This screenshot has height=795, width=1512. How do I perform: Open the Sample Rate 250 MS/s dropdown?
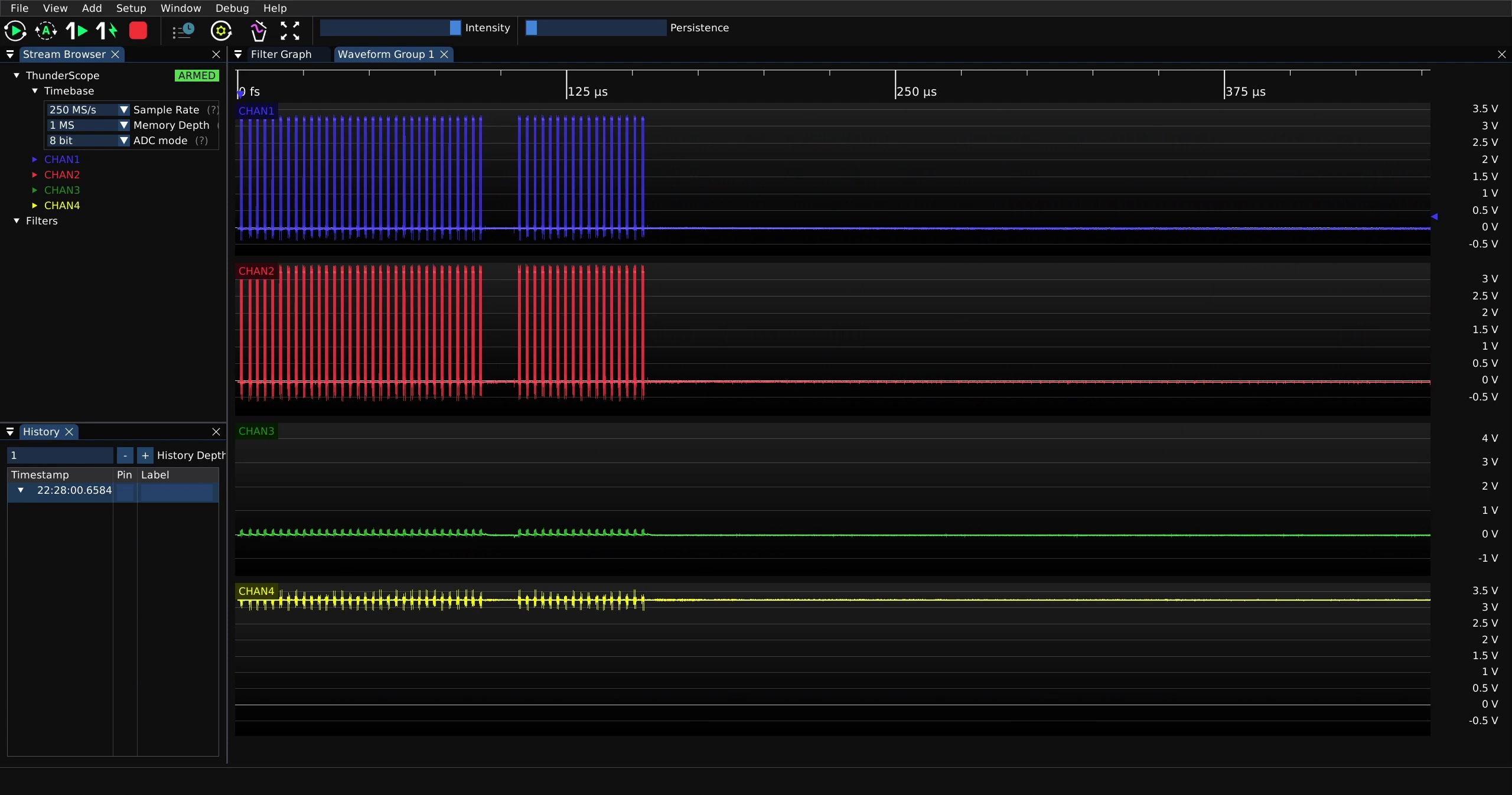(88, 110)
